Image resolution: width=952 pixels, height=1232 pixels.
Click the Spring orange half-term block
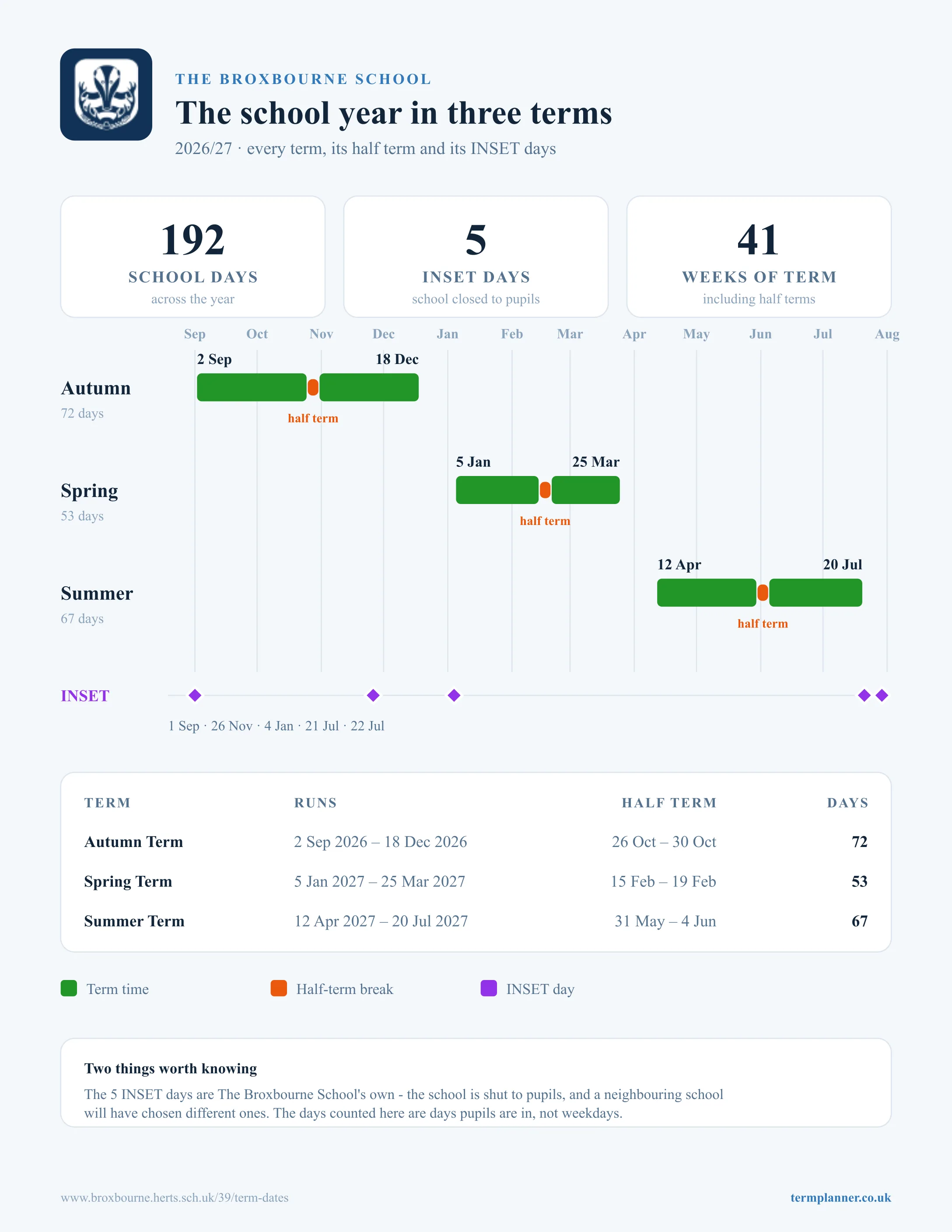click(545, 490)
